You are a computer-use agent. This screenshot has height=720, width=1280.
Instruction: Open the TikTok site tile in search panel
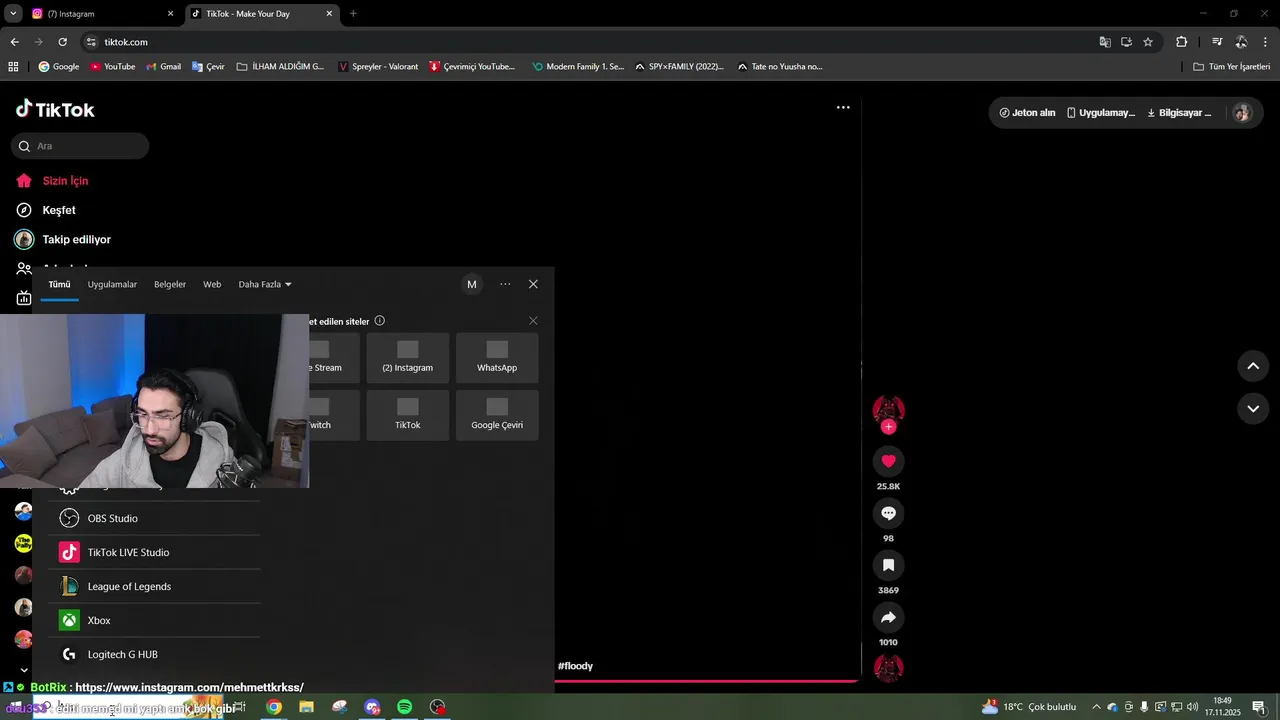(408, 415)
